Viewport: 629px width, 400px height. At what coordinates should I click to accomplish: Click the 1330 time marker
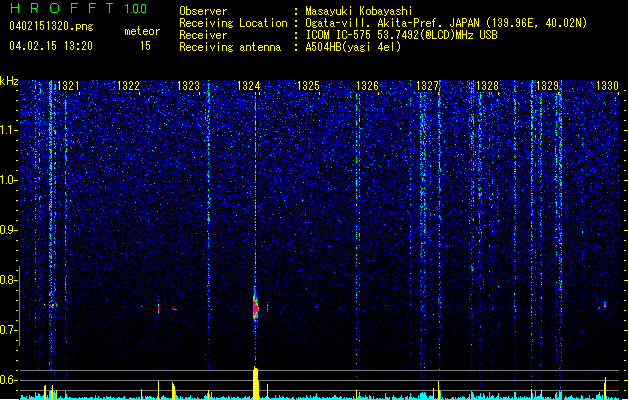point(607,86)
